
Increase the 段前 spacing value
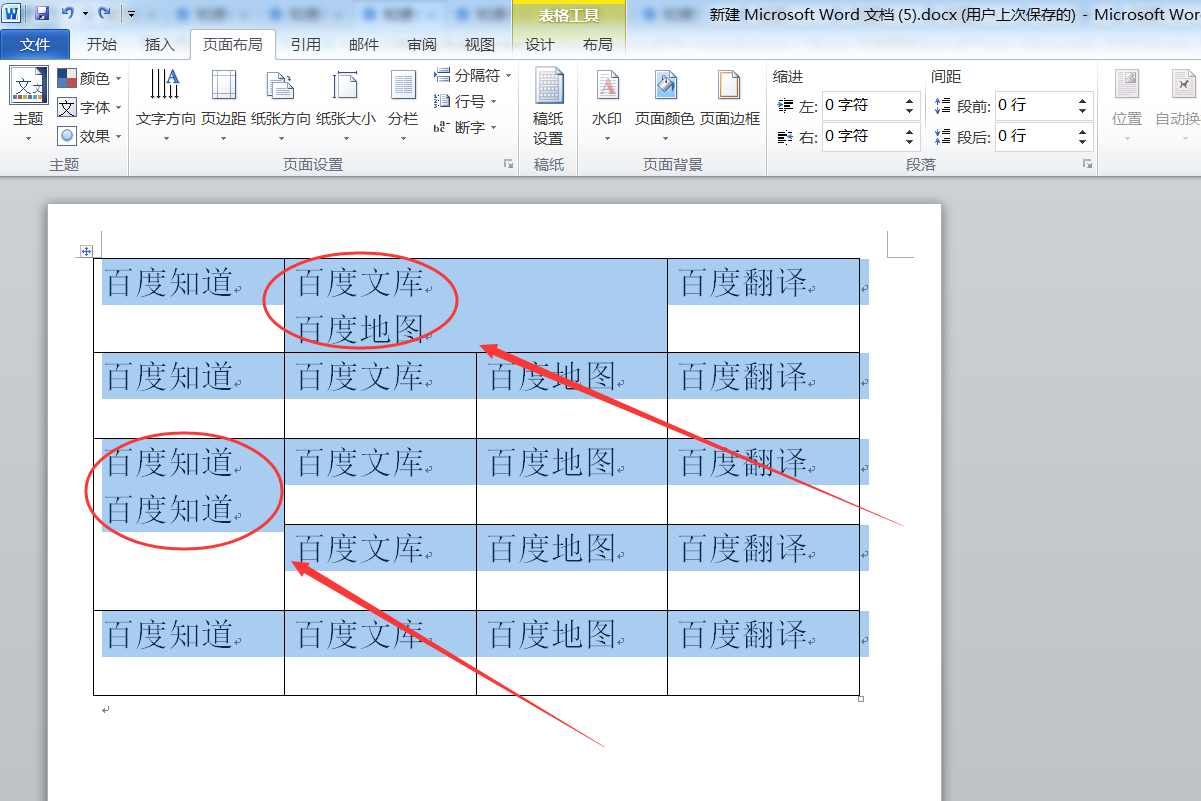[1083, 100]
